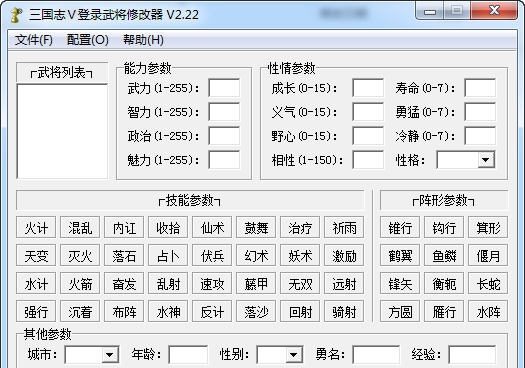This screenshot has height=368, width=525.
Task: Click the 勇名 input field
Action: pos(376,354)
